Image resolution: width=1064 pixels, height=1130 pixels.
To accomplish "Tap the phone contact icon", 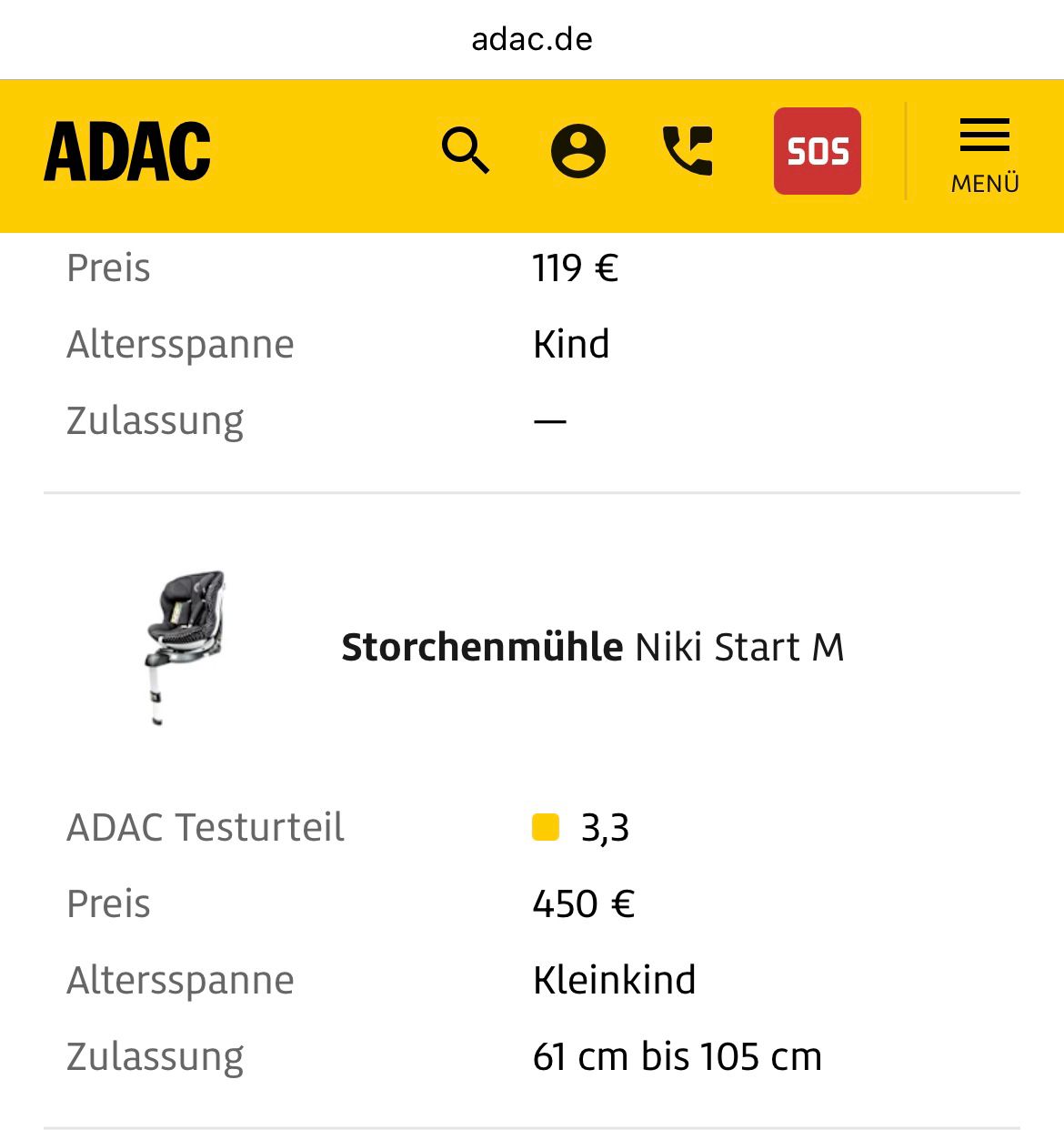I will [688, 150].
